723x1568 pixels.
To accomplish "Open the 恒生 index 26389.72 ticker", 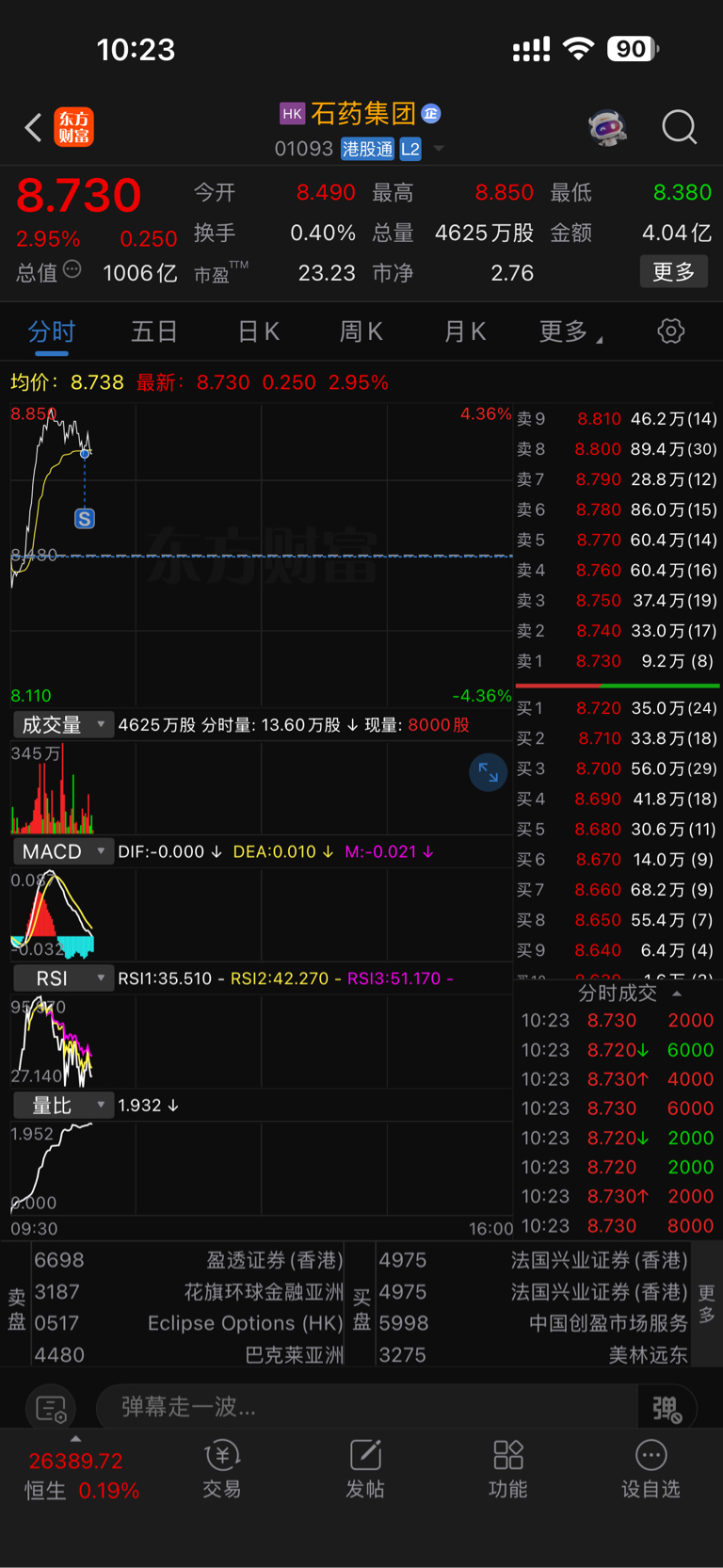I will 83,1476.
